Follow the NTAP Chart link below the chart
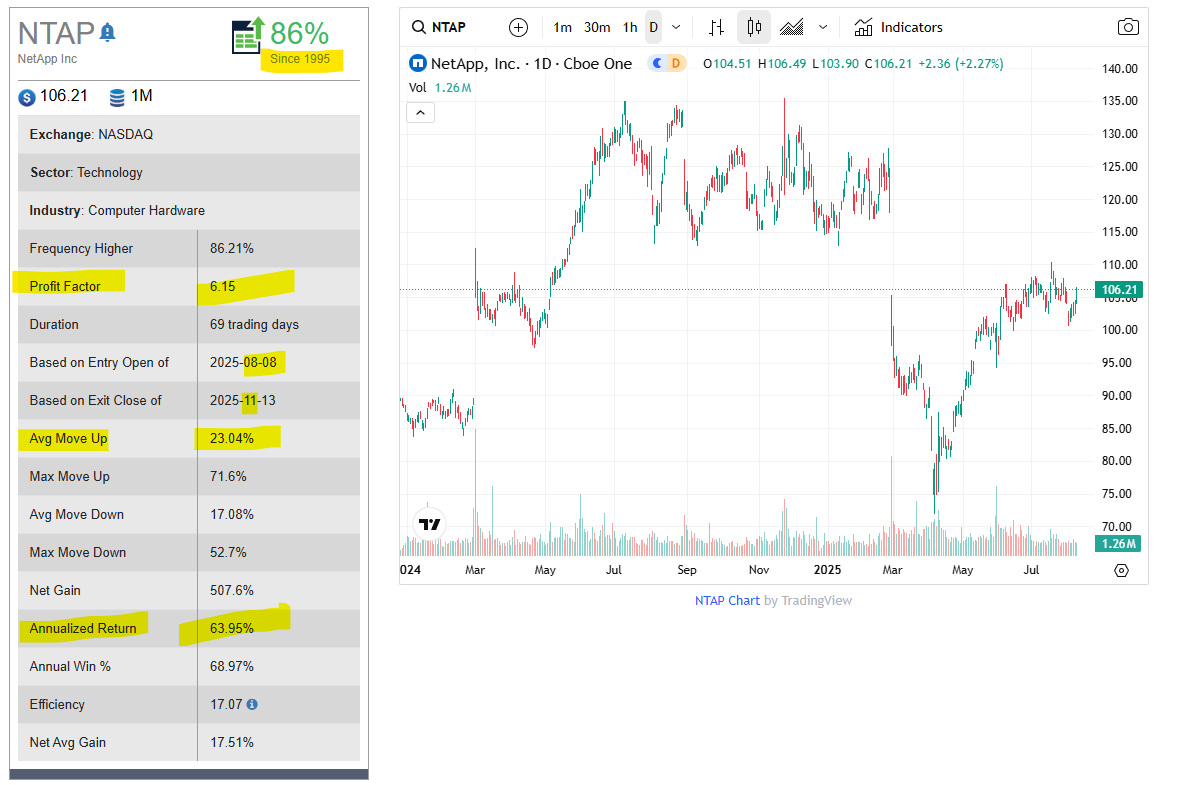This screenshot has height=785, width=1177. tap(727, 600)
